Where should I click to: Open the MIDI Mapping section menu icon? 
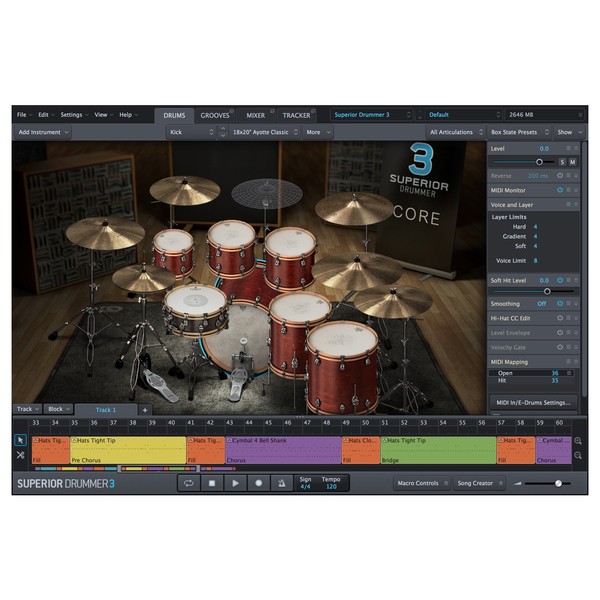(x=569, y=362)
